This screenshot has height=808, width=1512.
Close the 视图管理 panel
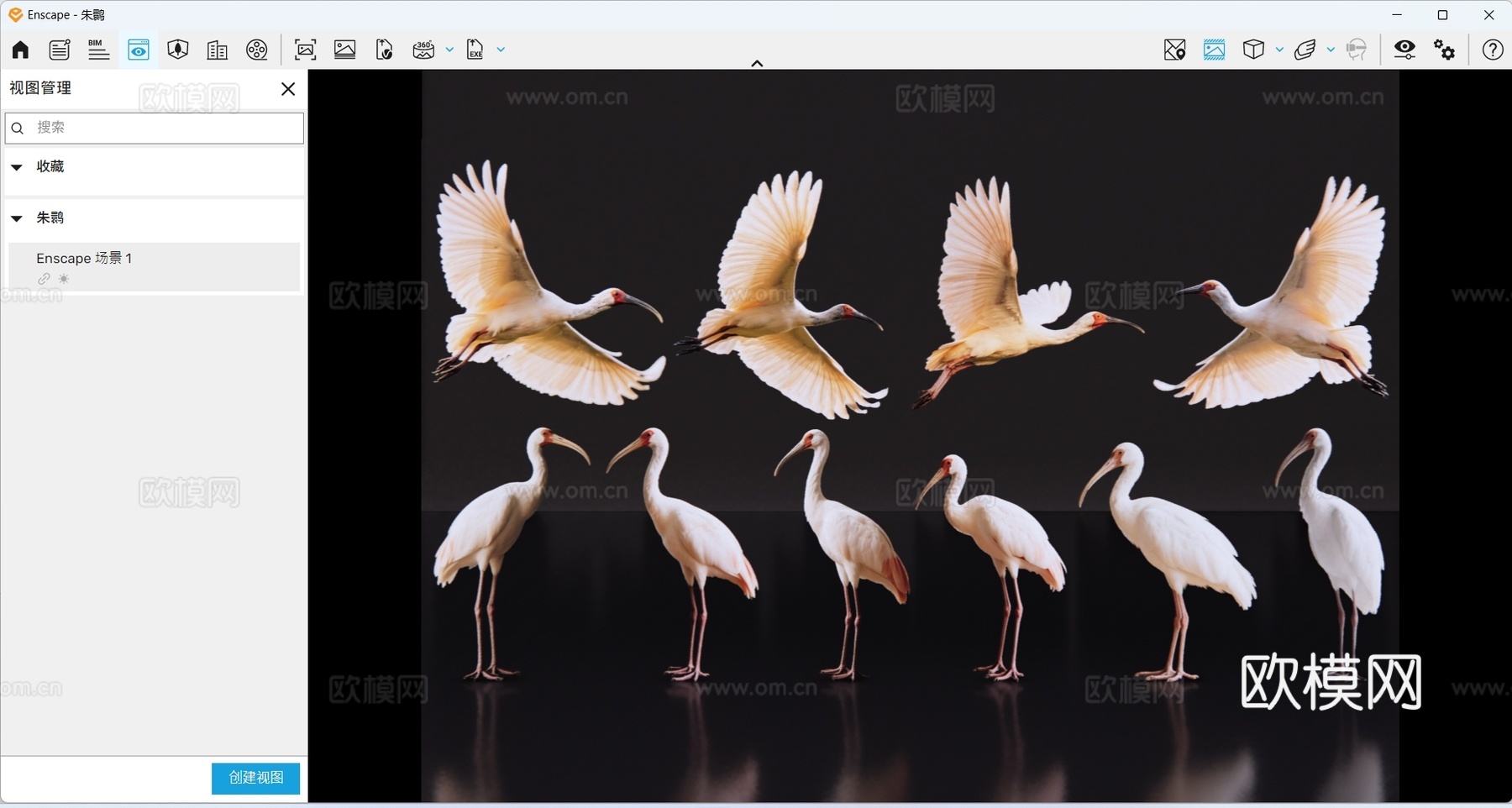point(288,89)
